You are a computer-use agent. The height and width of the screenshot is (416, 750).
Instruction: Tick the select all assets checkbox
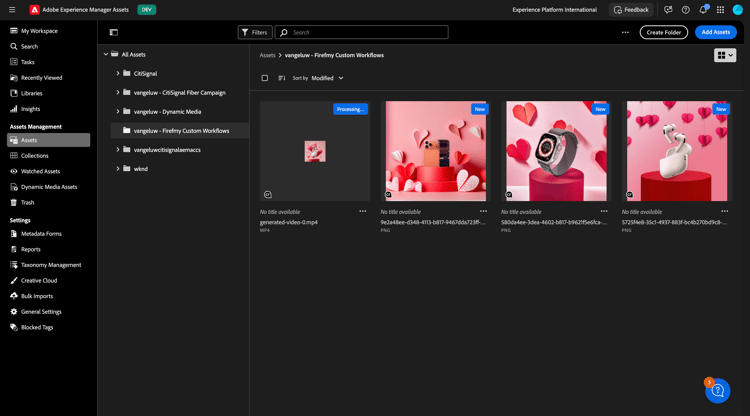point(265,78)
